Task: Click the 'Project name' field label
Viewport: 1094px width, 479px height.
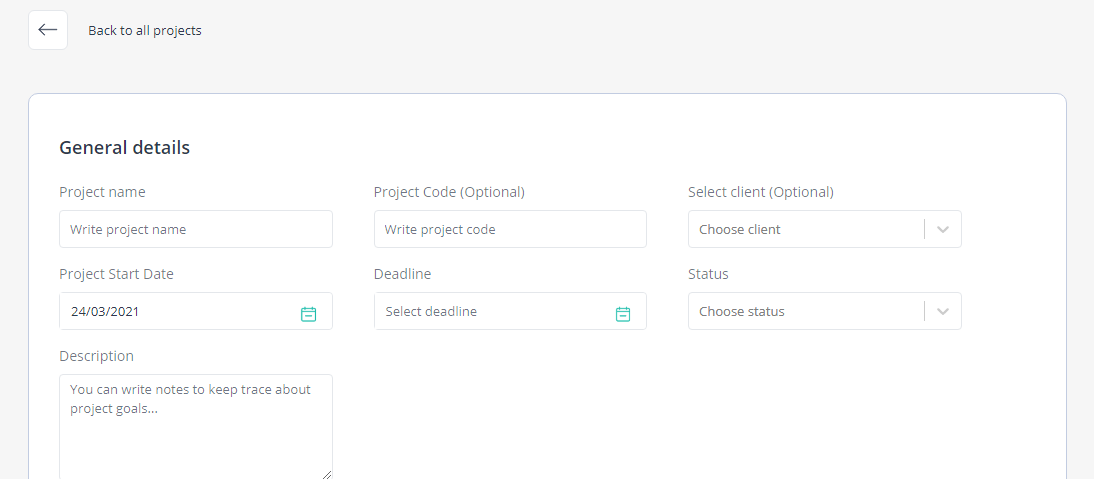Action: [x=103, y=192]
